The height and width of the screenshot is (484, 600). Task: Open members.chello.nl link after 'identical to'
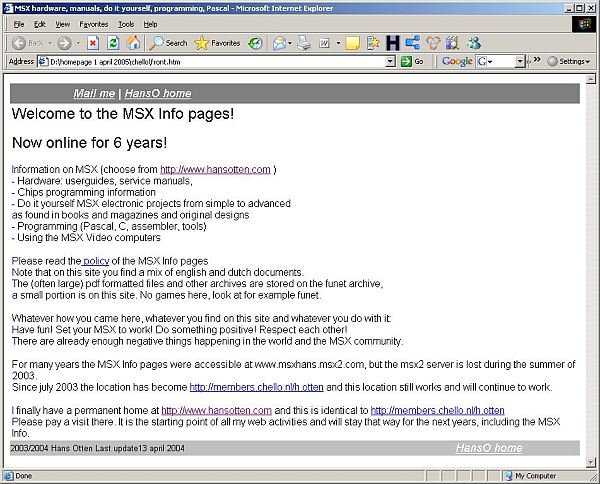coord(437,411)
